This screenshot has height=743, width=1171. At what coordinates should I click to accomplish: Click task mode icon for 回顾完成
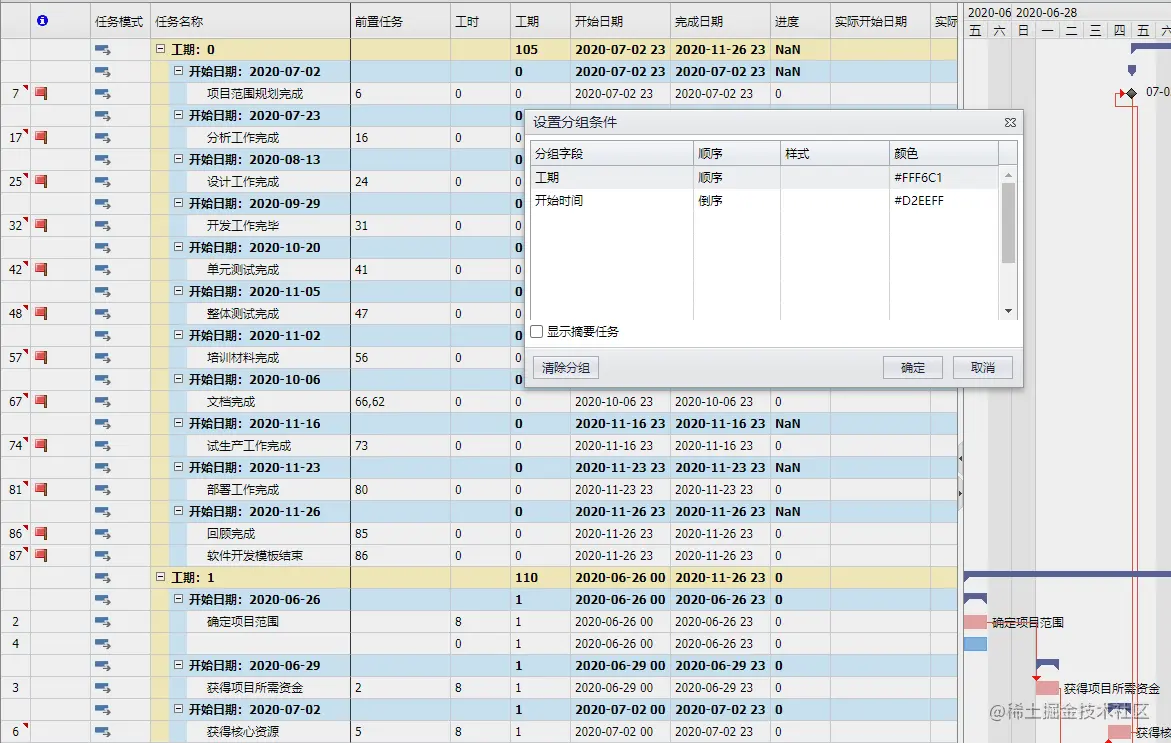pos(102,534)
